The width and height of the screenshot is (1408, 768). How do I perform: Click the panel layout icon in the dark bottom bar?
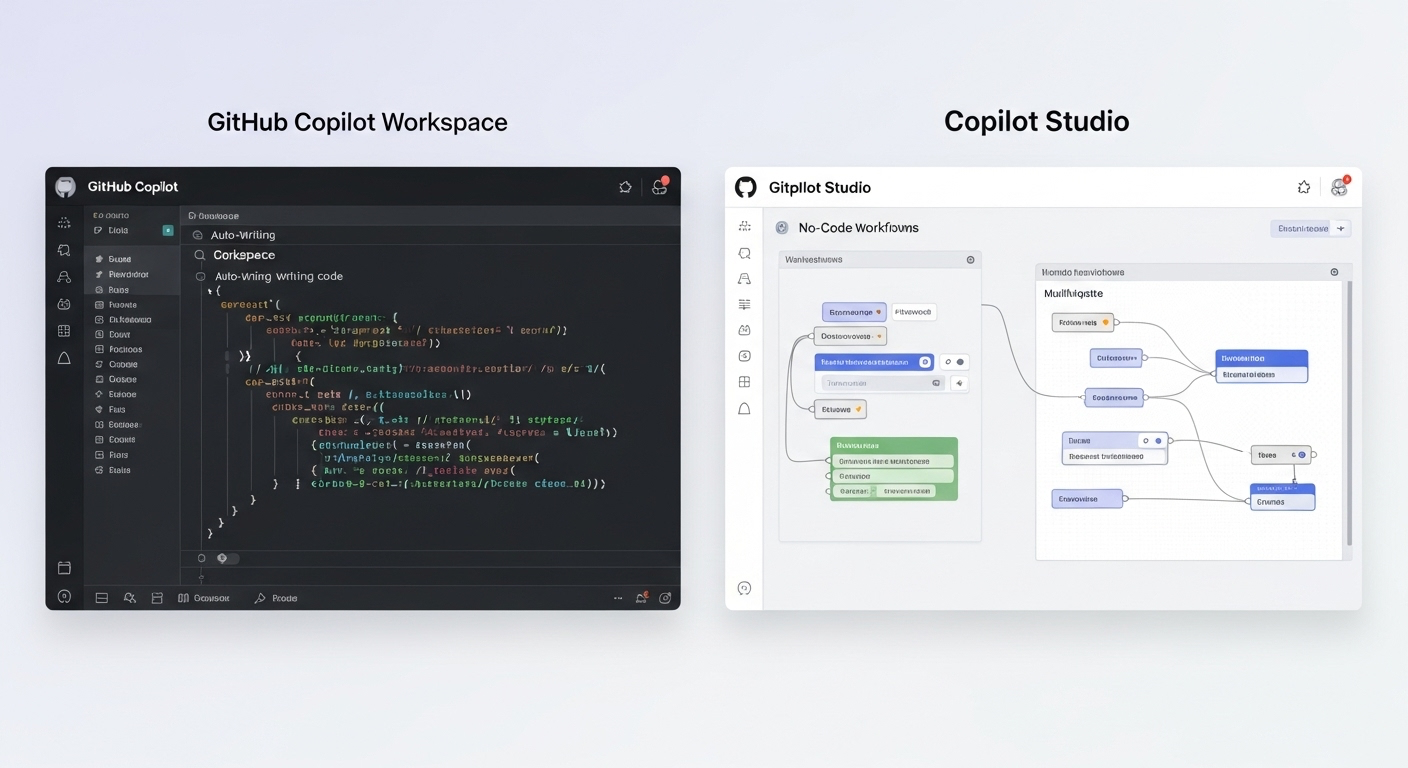pos(101,598)
